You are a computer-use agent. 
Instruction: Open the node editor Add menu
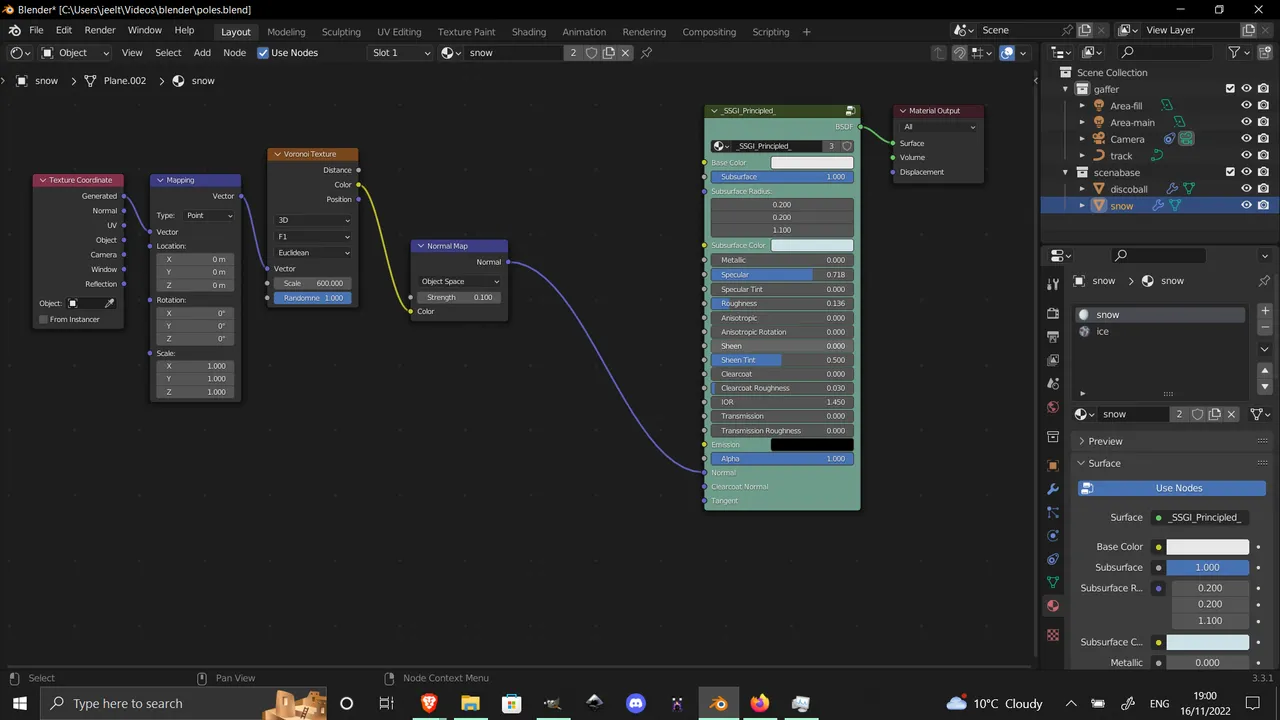click(x=202, y=53)
